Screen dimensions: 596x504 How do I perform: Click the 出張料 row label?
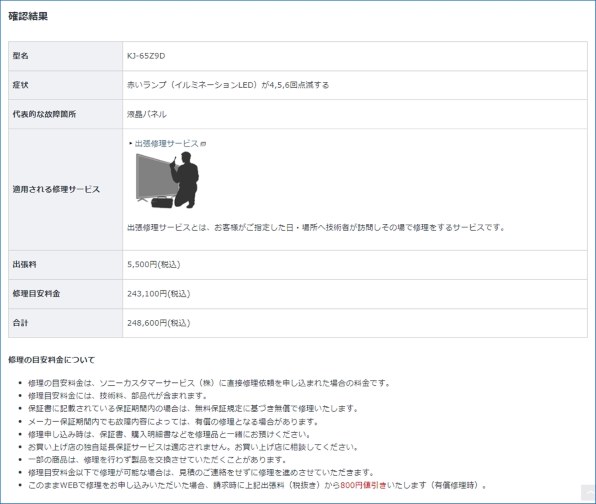pos(24,264)
